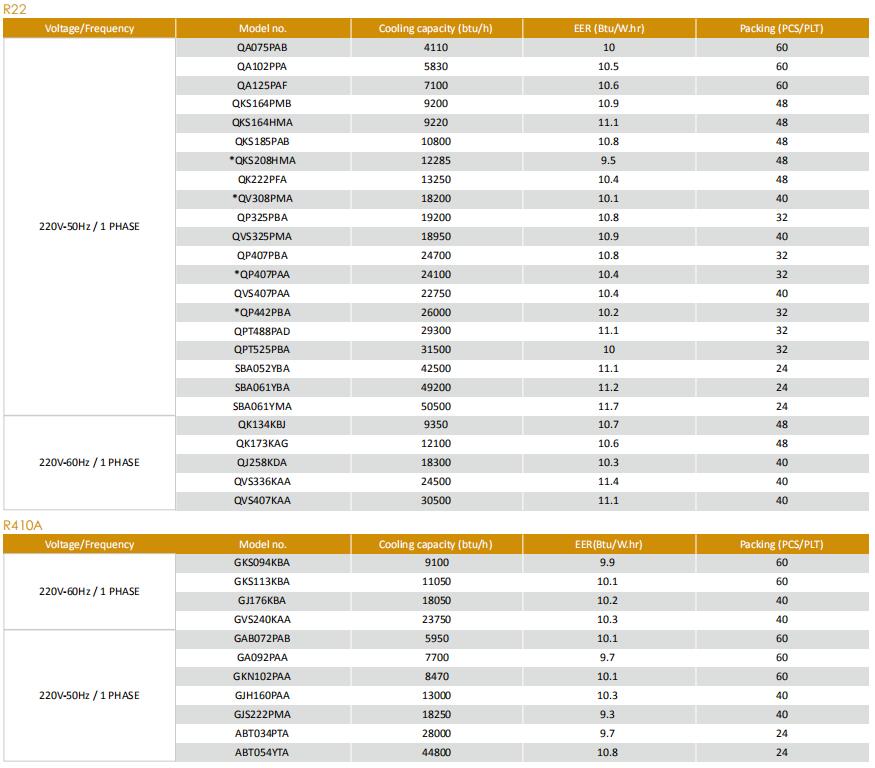875x768 pixels.
Task: Select the QPT488PAD model cell
Action: pos(263,330)
